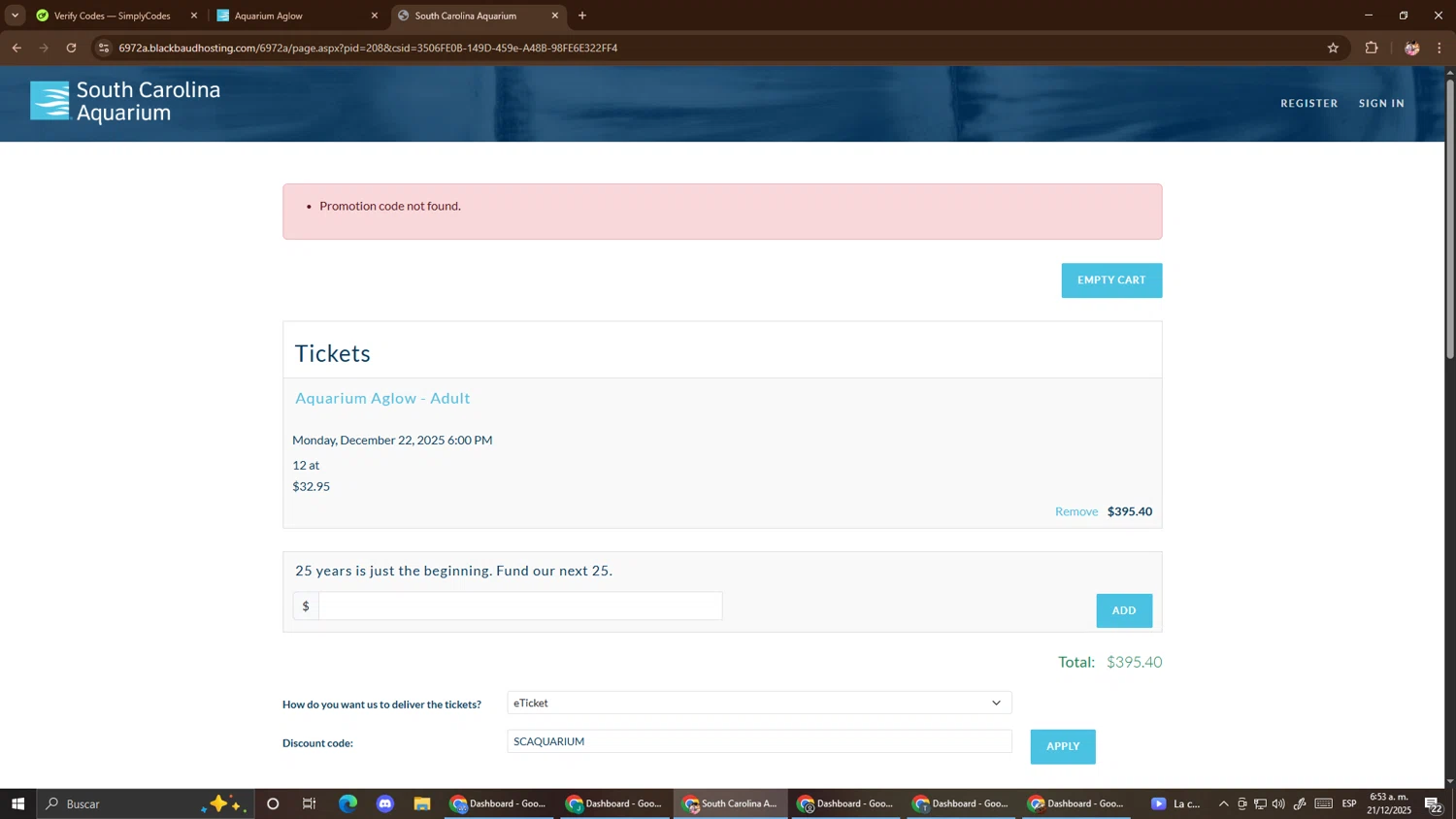
Task: Switch to South Carolina A... taskbar window
Action: point(730,803)
